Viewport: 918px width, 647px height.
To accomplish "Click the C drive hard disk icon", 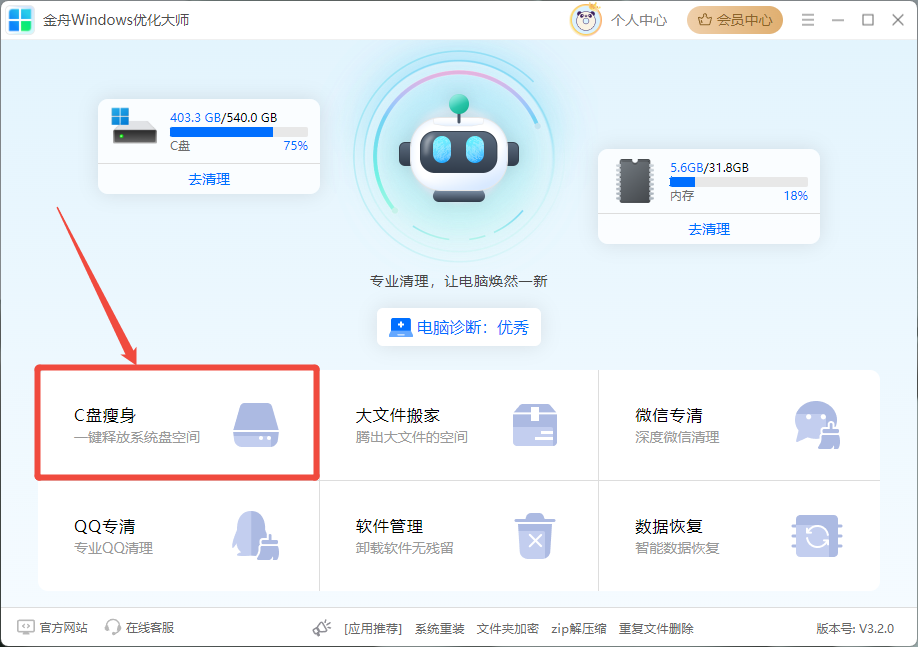I will point(133,126).
